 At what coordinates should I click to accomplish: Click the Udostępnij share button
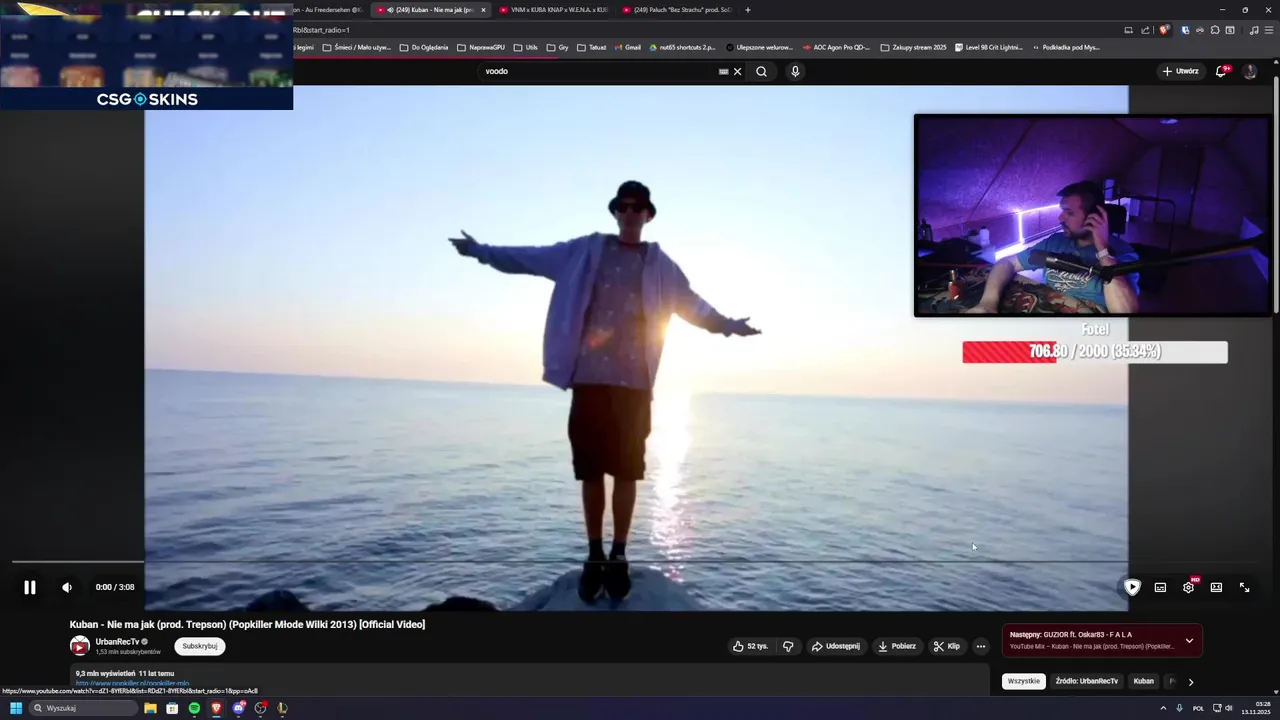pyautogui.click(x=836, y=646)
